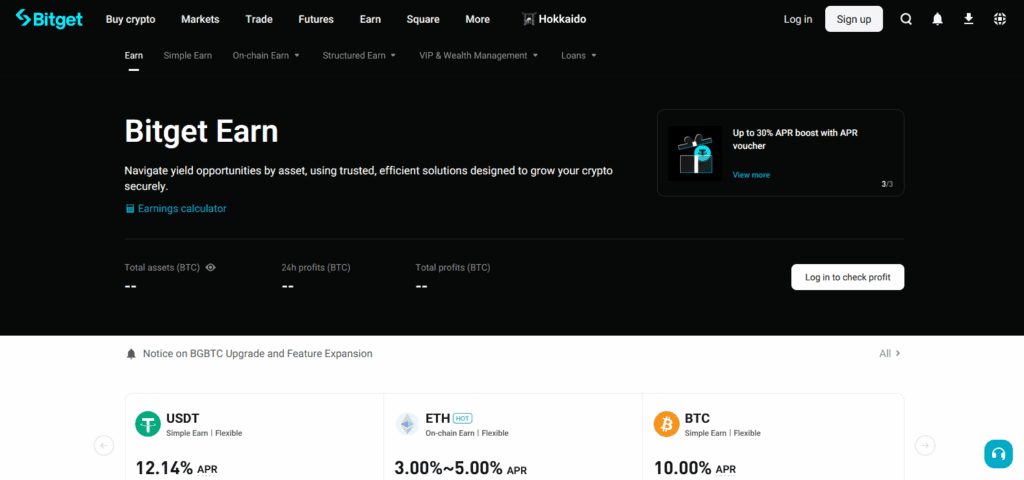Click the Bitget logo
Viewport: 1024px width, 480px height.
coord(49,19)
